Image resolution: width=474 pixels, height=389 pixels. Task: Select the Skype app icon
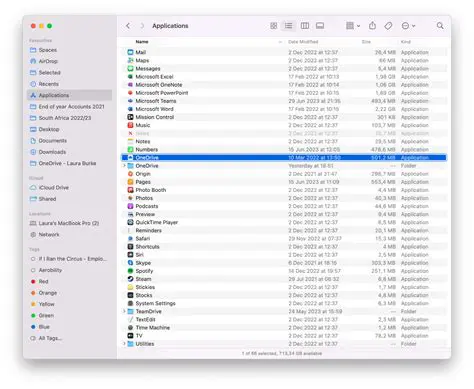pyautogui.click(x=130, y=263)
